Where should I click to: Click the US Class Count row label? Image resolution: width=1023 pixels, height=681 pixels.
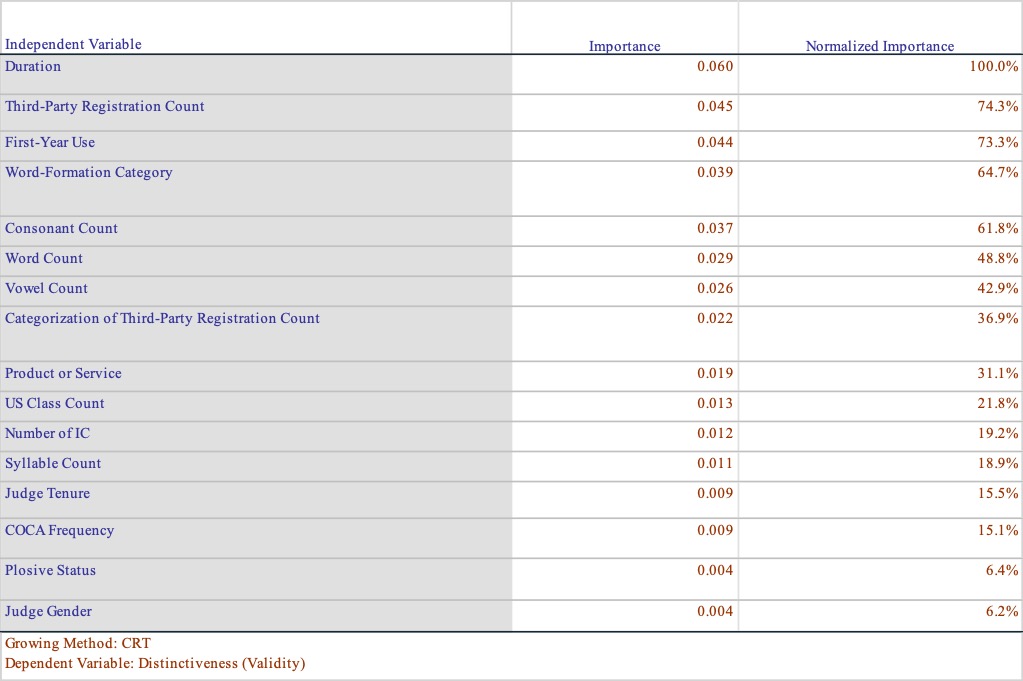coord(54,404)
